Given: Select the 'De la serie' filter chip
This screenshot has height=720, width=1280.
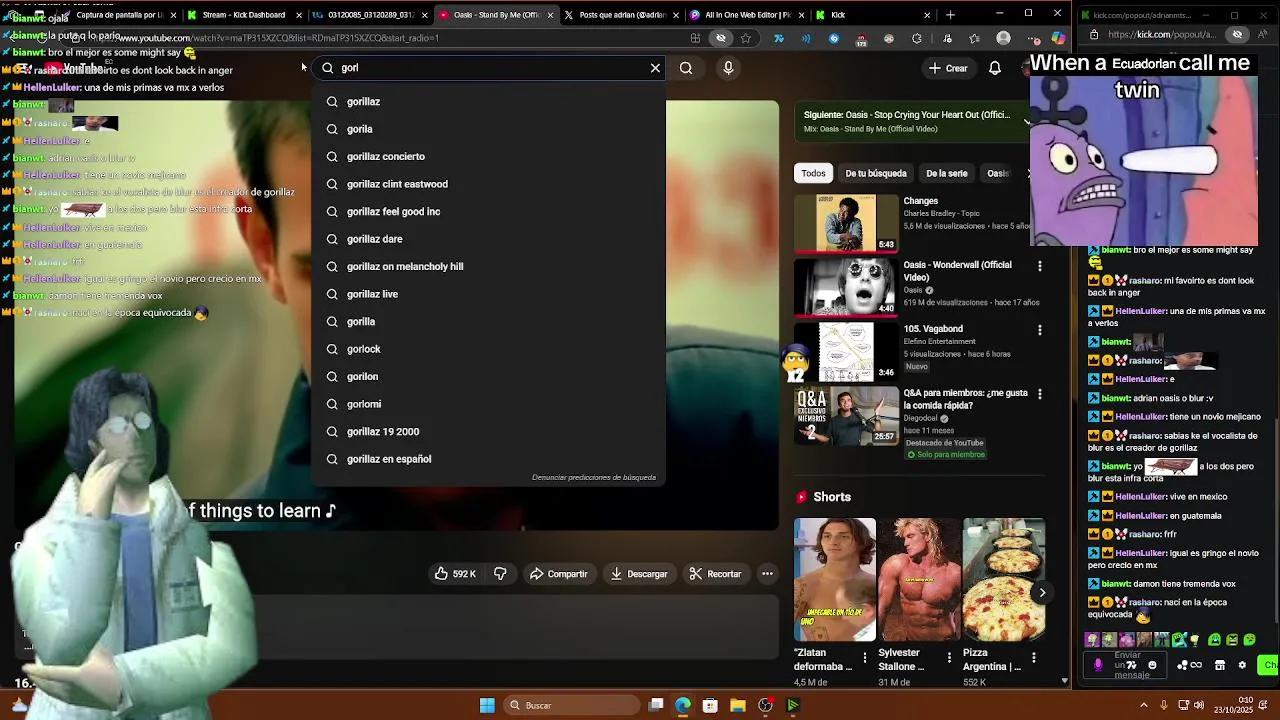Looking at the screenshot, I should [x=947, y=173].
